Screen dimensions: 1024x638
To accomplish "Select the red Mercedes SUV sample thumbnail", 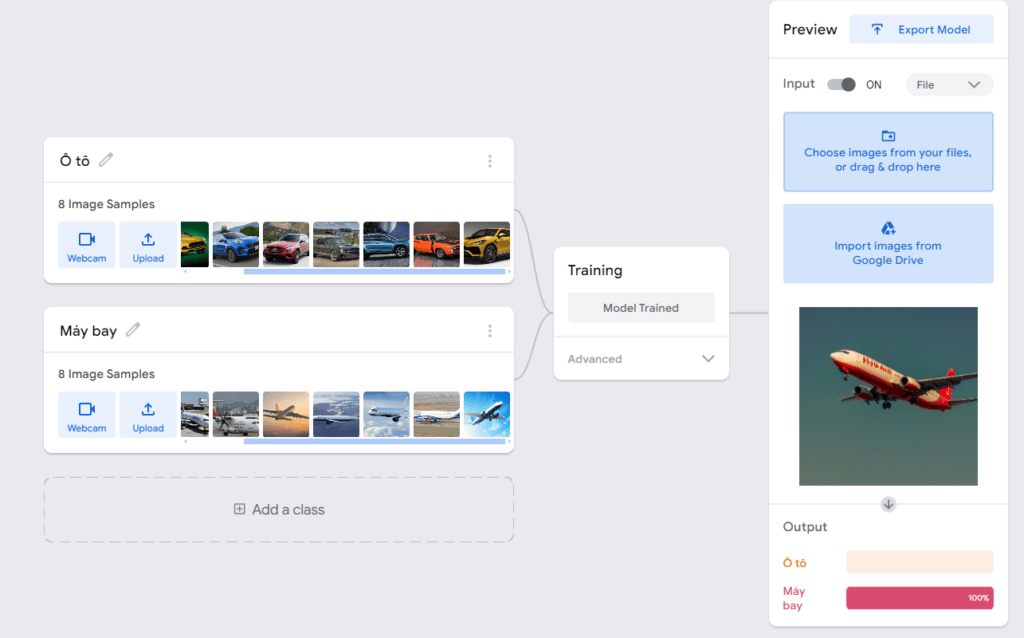I will pos(286,244).
